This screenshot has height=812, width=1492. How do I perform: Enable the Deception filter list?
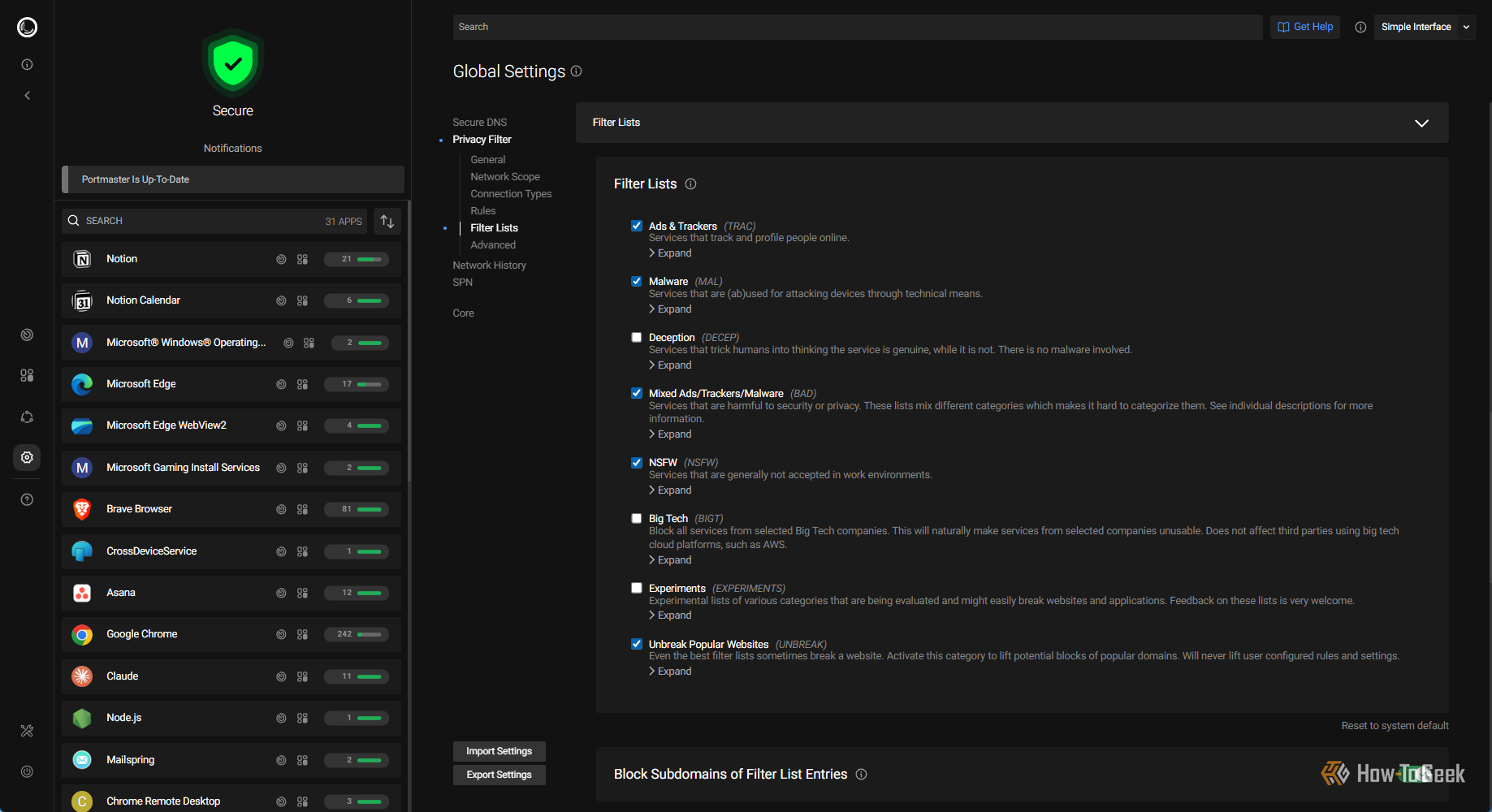click(x=637, y=337)
